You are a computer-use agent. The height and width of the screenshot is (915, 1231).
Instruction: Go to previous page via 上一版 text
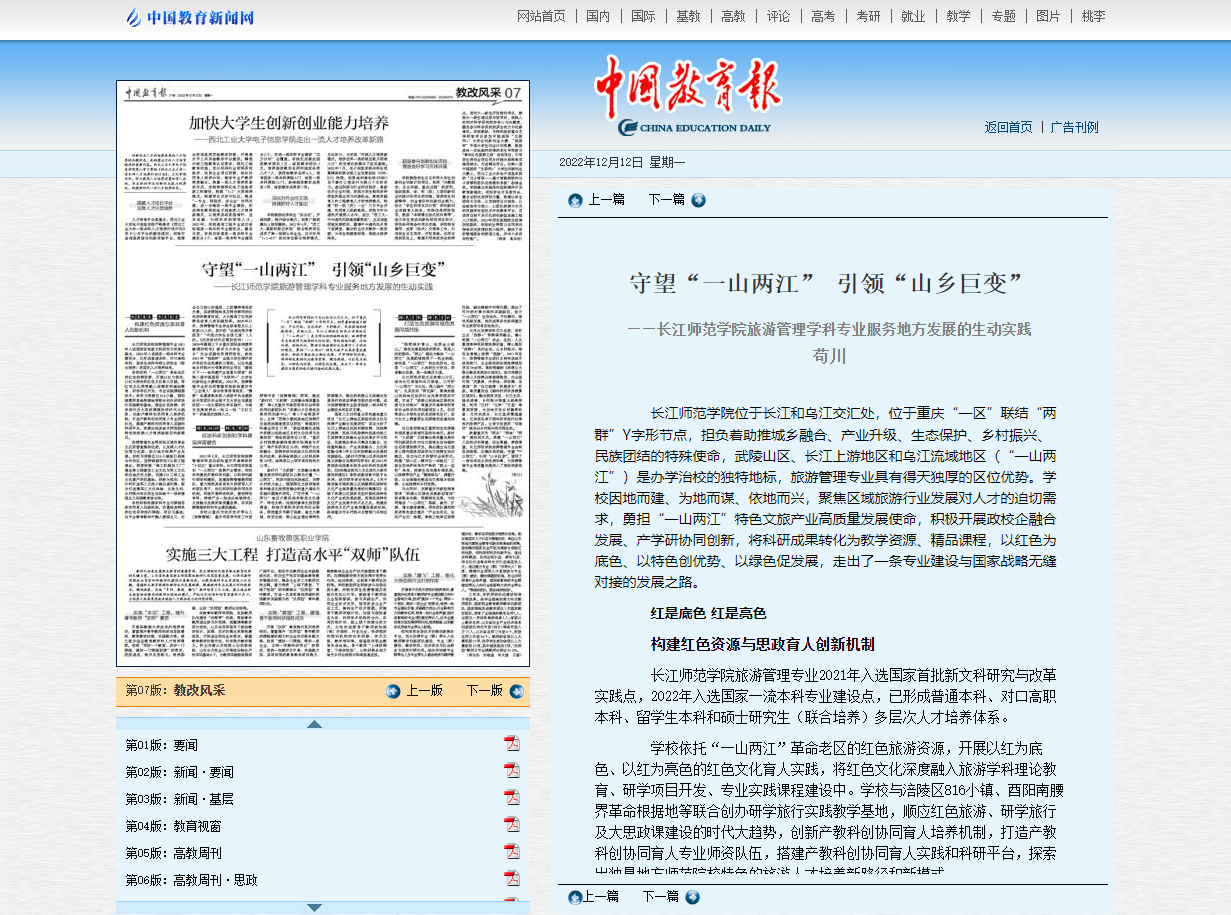424,691
